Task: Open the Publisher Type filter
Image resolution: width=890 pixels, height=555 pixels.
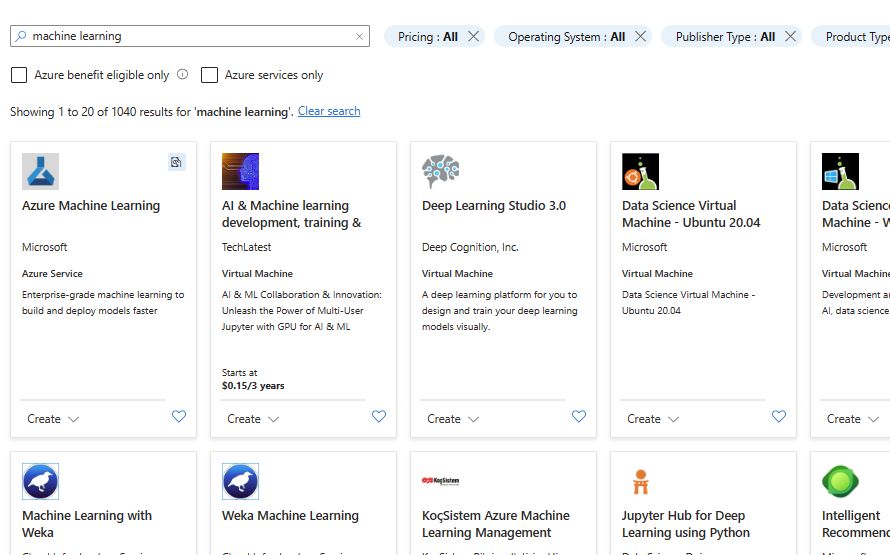Action: (725, 37)
